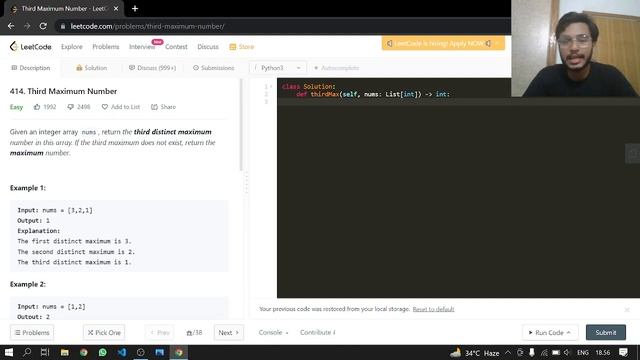Go to the previous problem with Prev

click(160, 333)
